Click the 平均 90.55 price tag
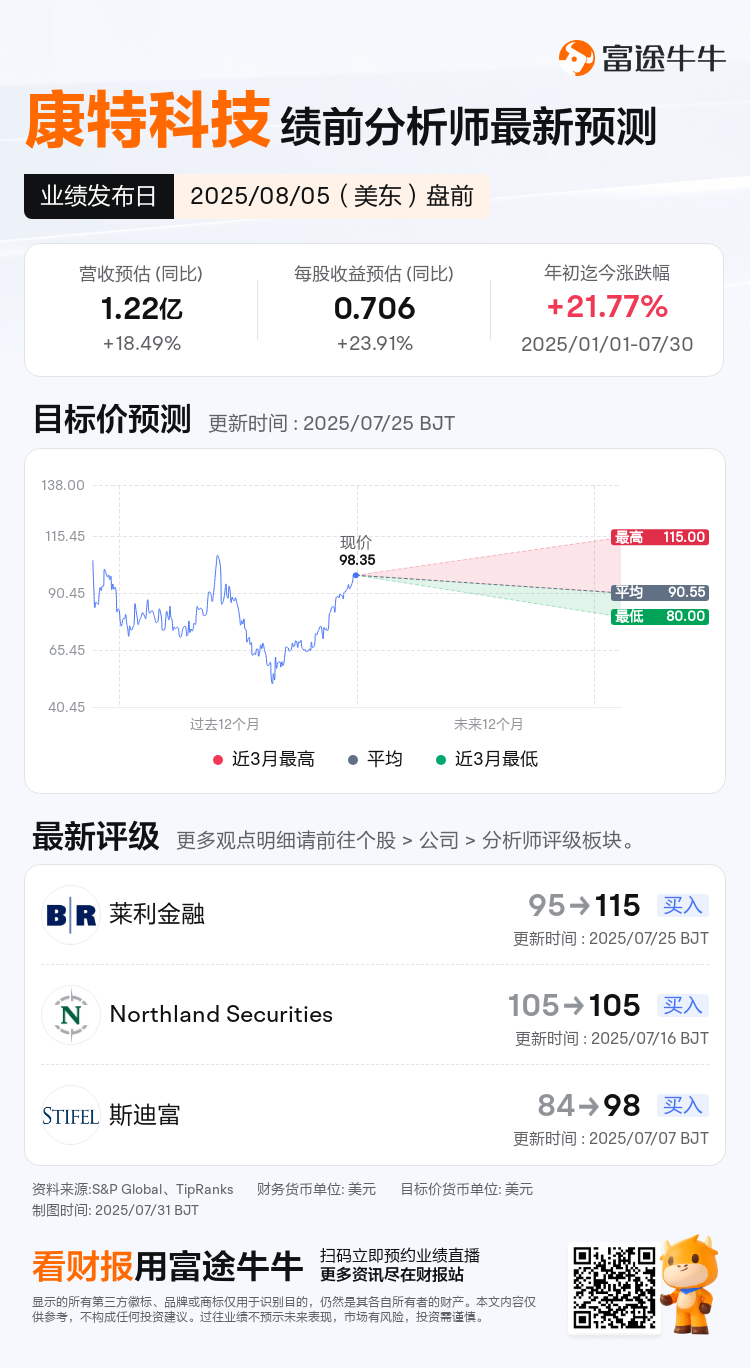This screenshot has height=1368, width=750. point(659,592)
